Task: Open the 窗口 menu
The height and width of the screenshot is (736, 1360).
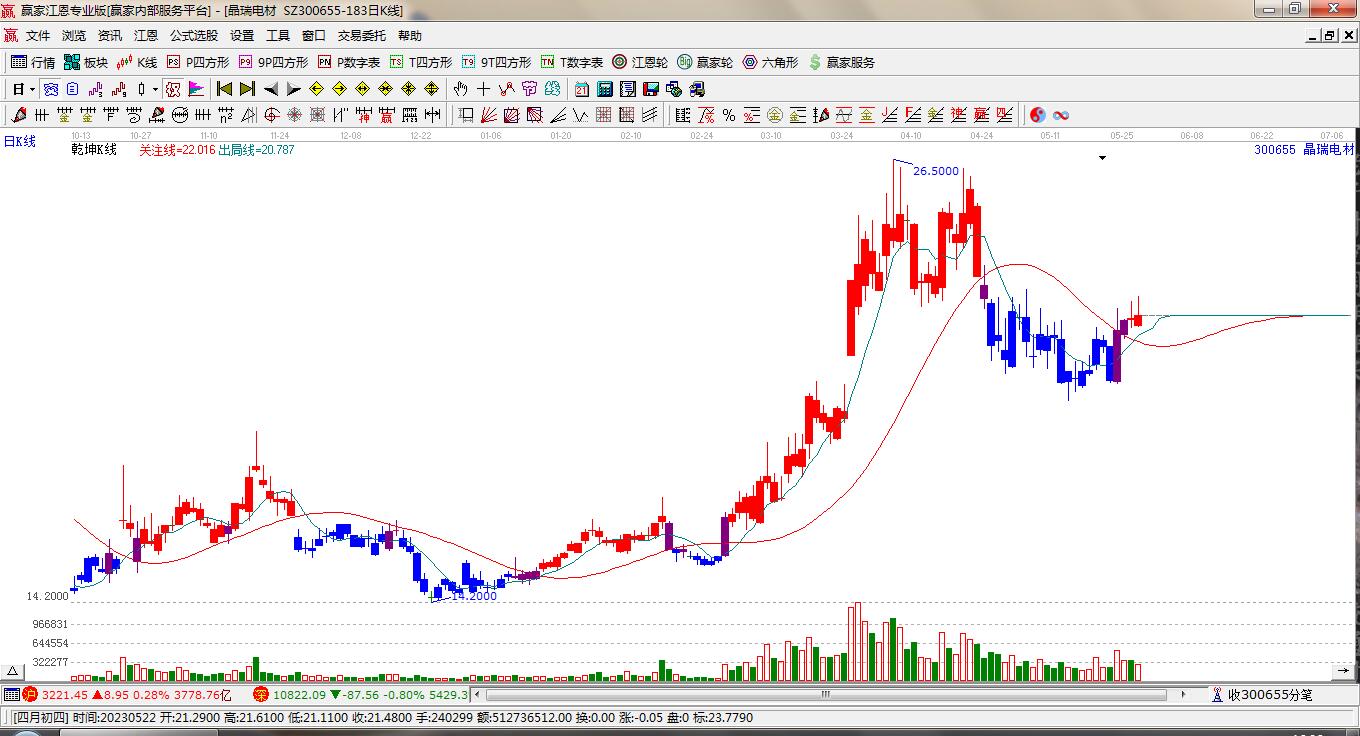Action: pyautogui.click(x=314, y=36)
